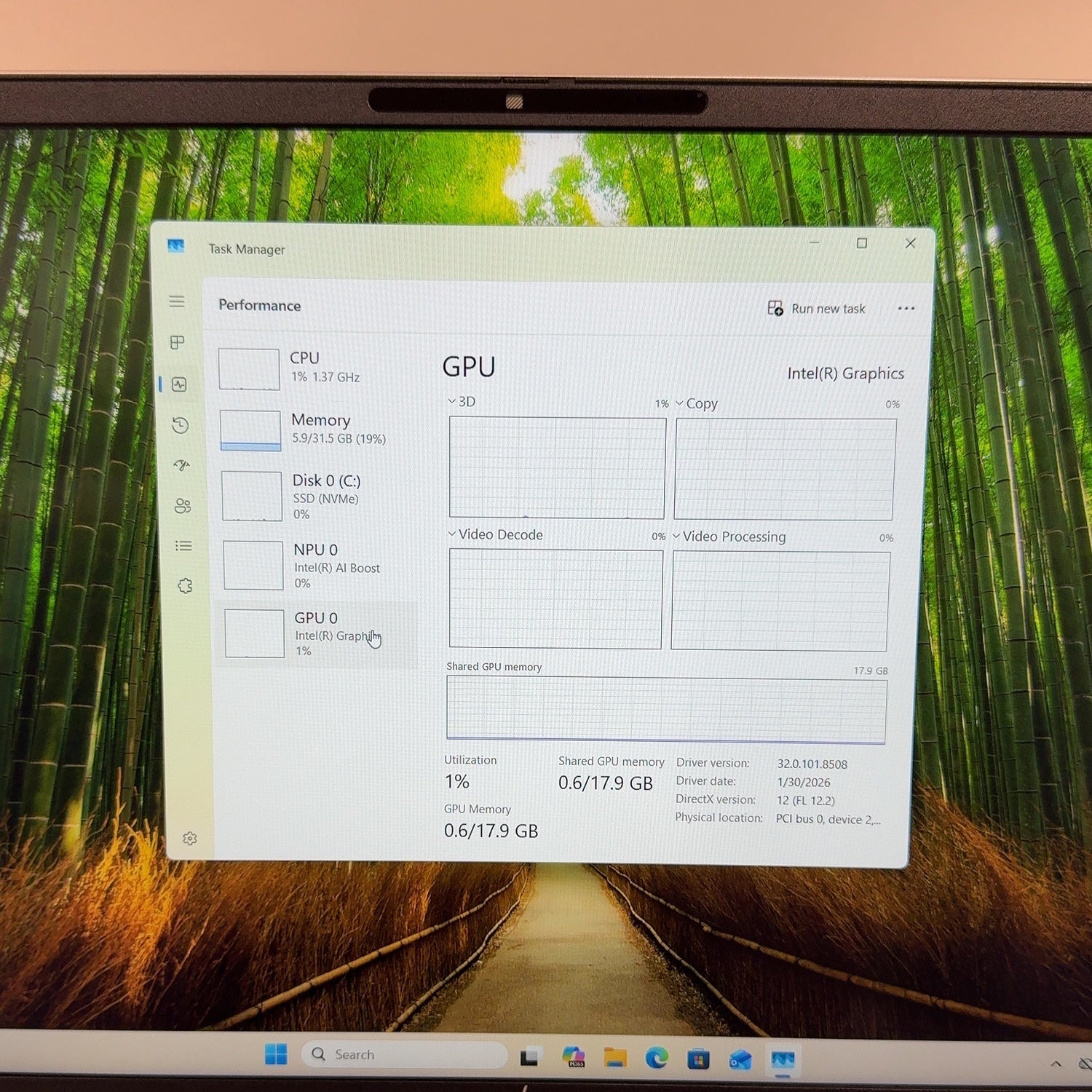Open the Details list sidebar icon

click(x=183, y=545)
